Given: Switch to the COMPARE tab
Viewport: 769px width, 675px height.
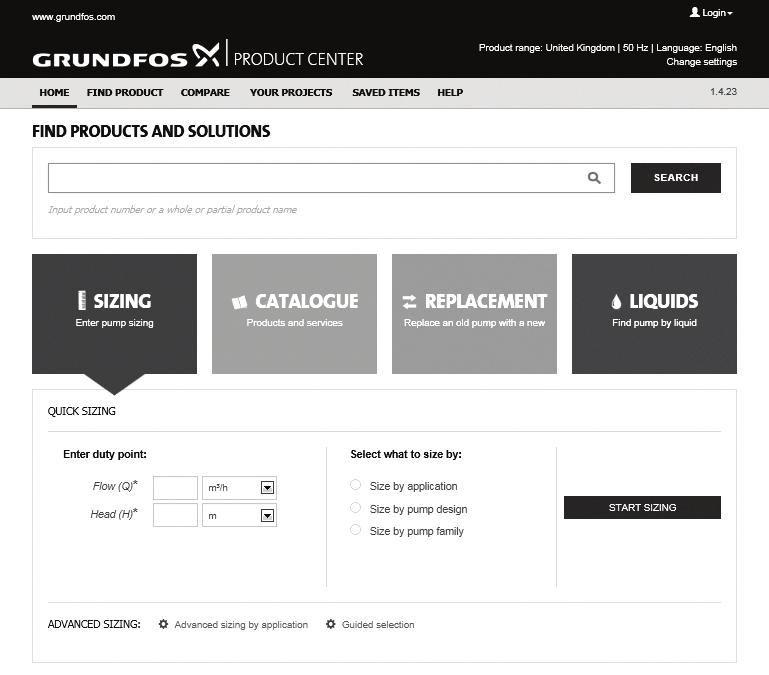Looking at the screenshot, I should click(205, 93).
